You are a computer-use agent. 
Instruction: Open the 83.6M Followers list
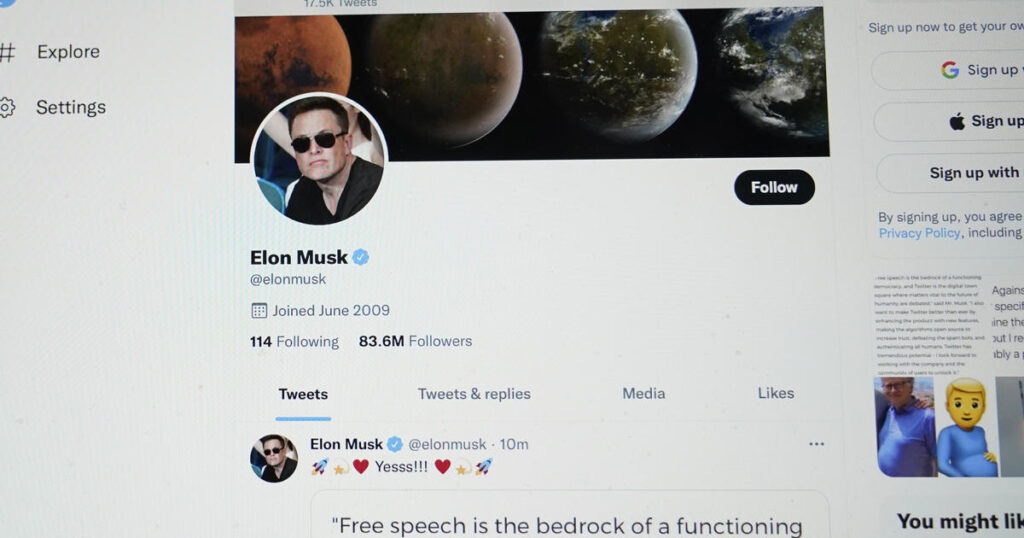point(415,341)
